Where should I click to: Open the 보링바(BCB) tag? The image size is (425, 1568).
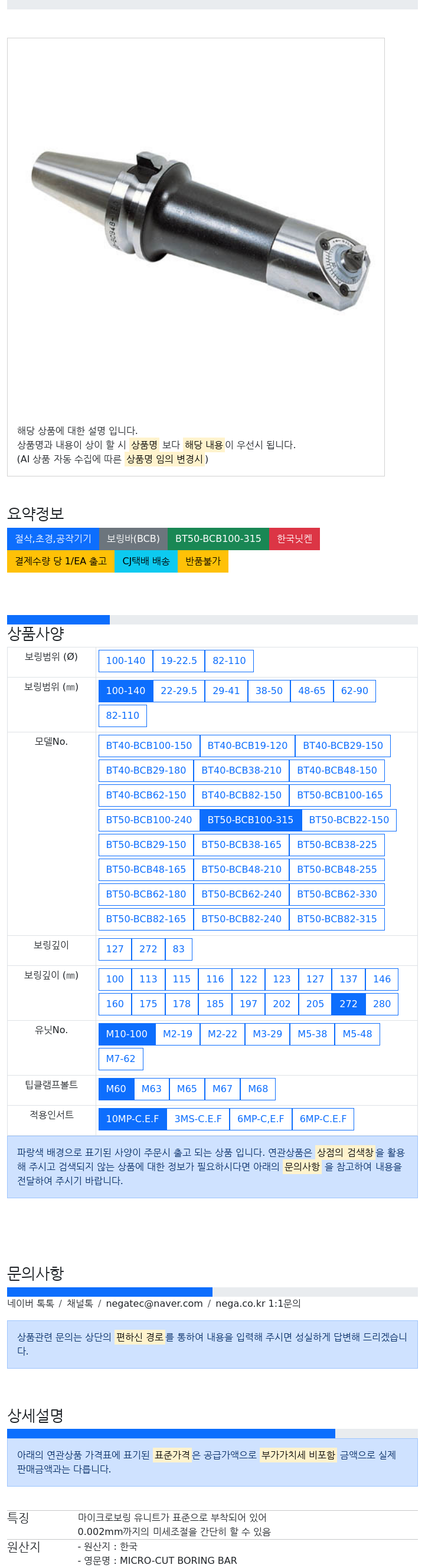coord(133,539)
